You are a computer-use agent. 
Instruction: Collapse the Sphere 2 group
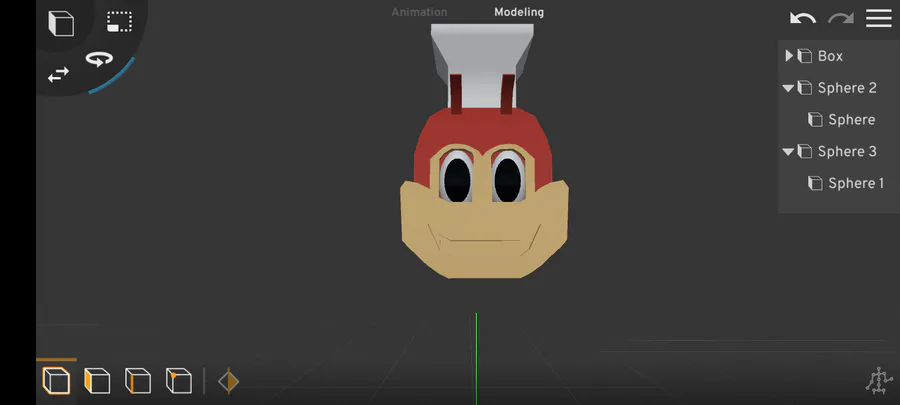(x=788, y=88)
